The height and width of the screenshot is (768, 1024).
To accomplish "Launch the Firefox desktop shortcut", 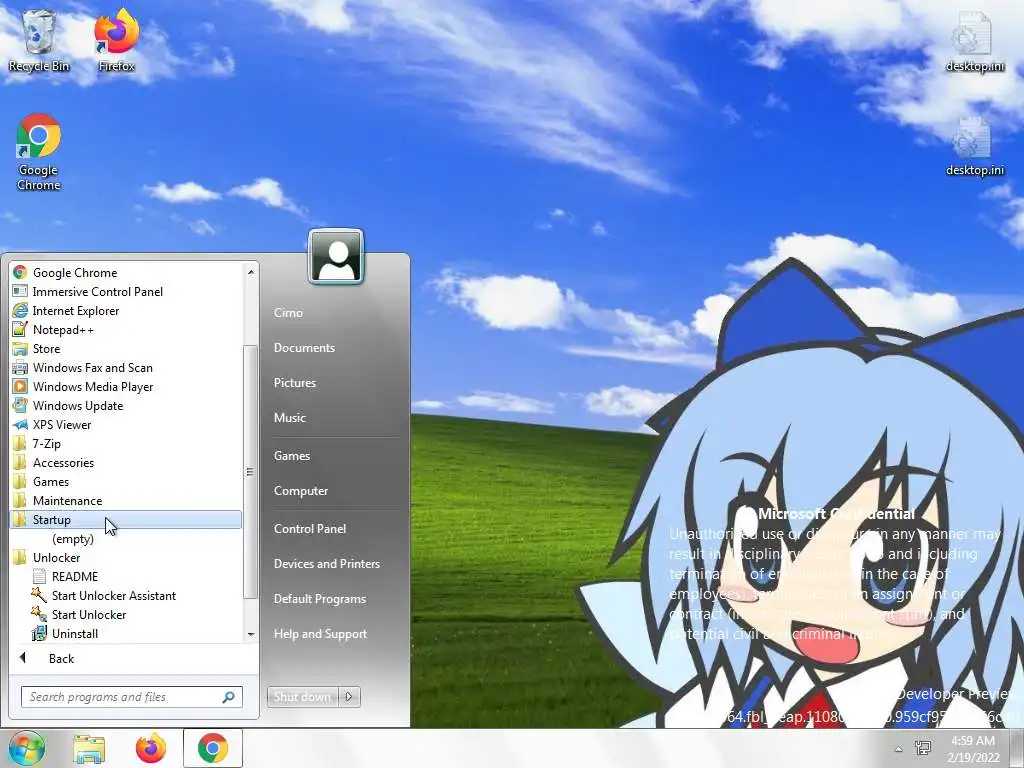I will click(x=116, y=39).
